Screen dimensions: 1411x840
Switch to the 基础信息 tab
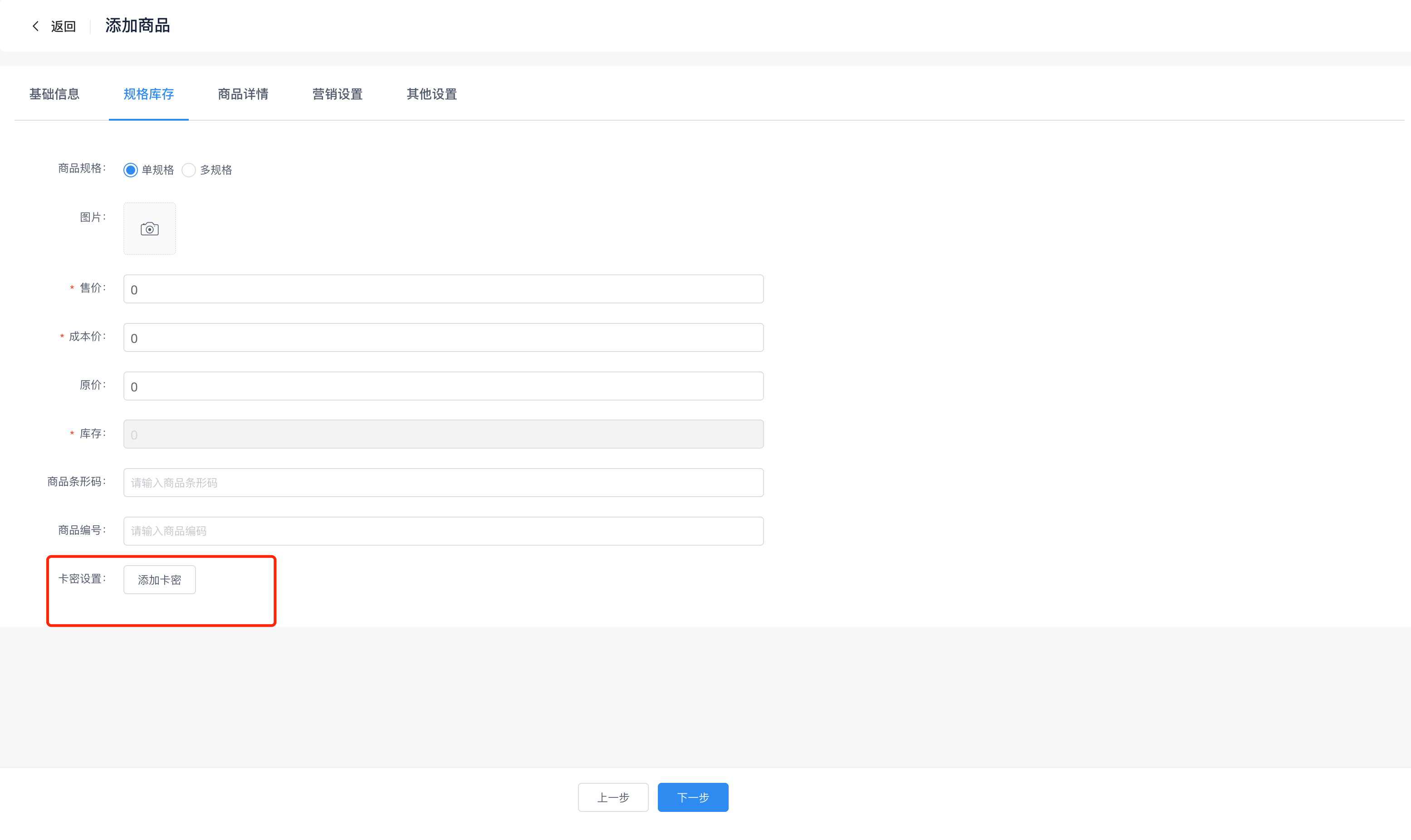pyautogui.click(x=54, y=94)
